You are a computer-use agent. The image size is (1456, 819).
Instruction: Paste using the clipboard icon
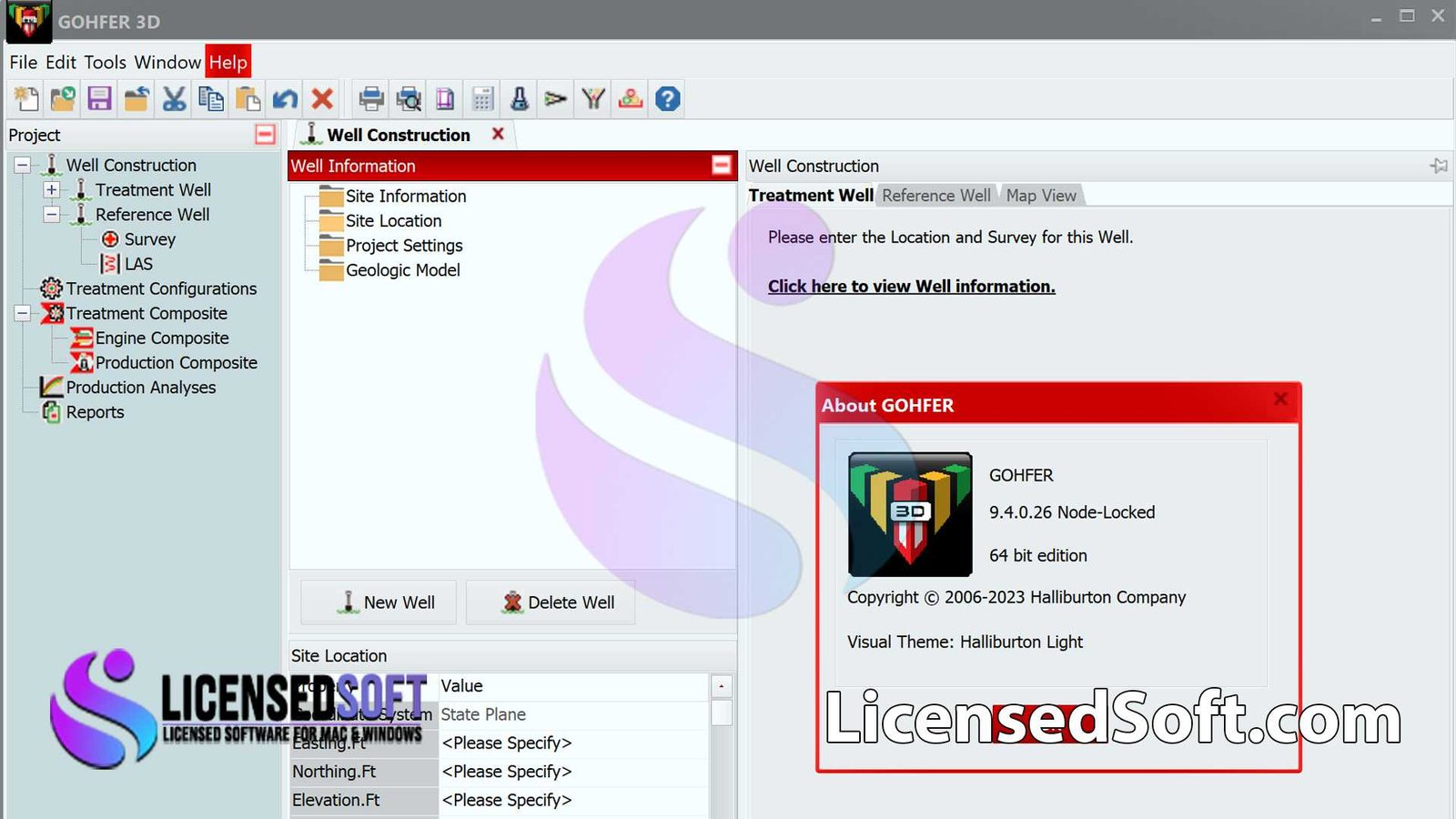248,98
